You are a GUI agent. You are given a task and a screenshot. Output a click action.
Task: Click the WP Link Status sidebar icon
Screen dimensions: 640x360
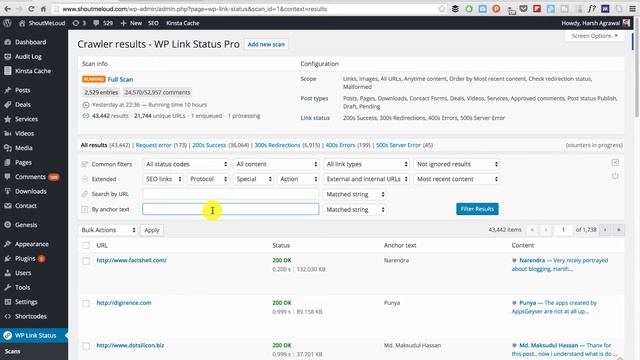pyautogui.click(x=7, y=335)
